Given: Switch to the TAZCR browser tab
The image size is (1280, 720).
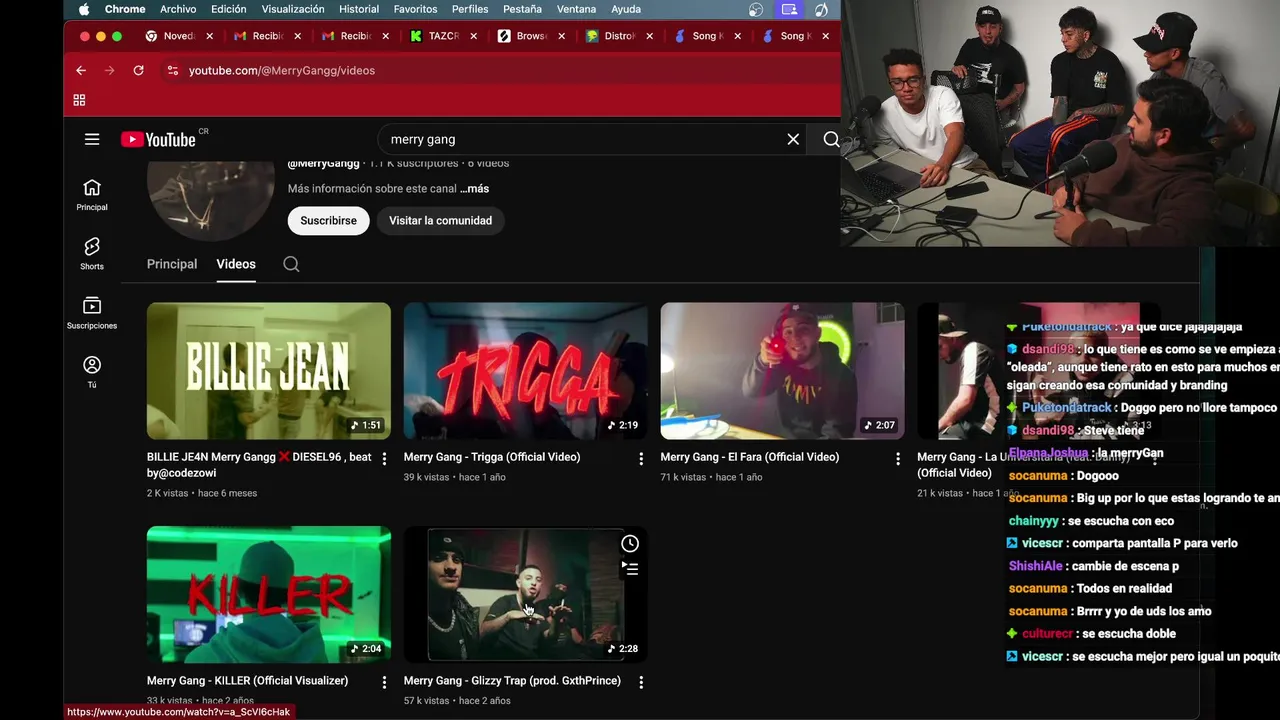Looking at the screenshot, I should [x=444, y=36].
